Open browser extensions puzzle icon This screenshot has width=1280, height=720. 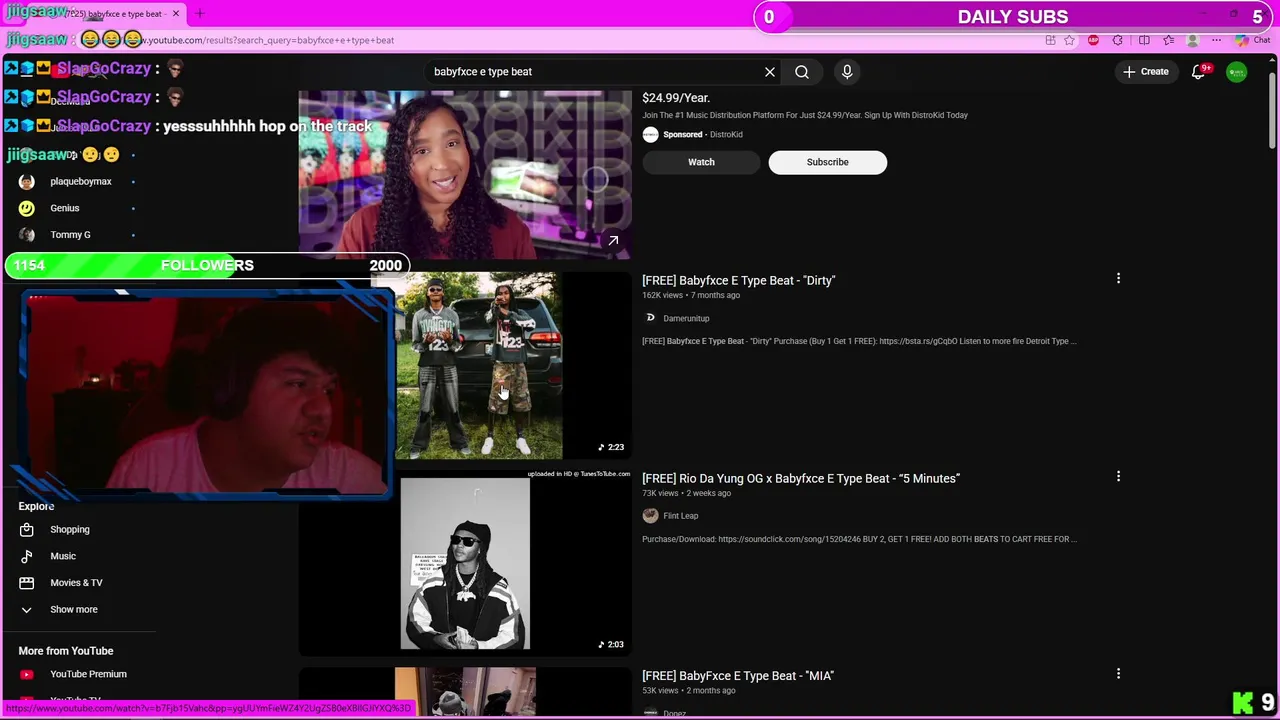(x=1118, y=40)
